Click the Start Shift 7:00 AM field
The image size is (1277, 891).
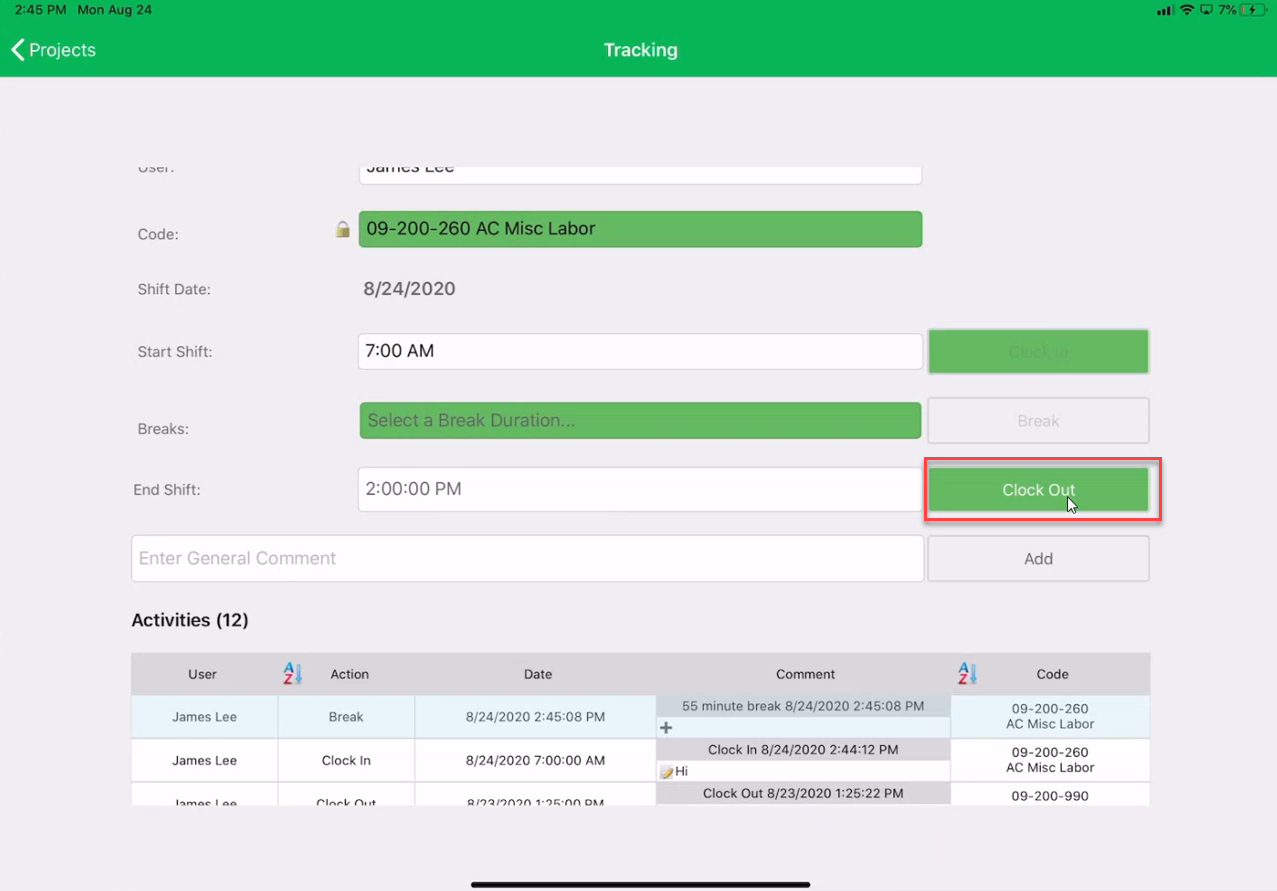(640, 352)
